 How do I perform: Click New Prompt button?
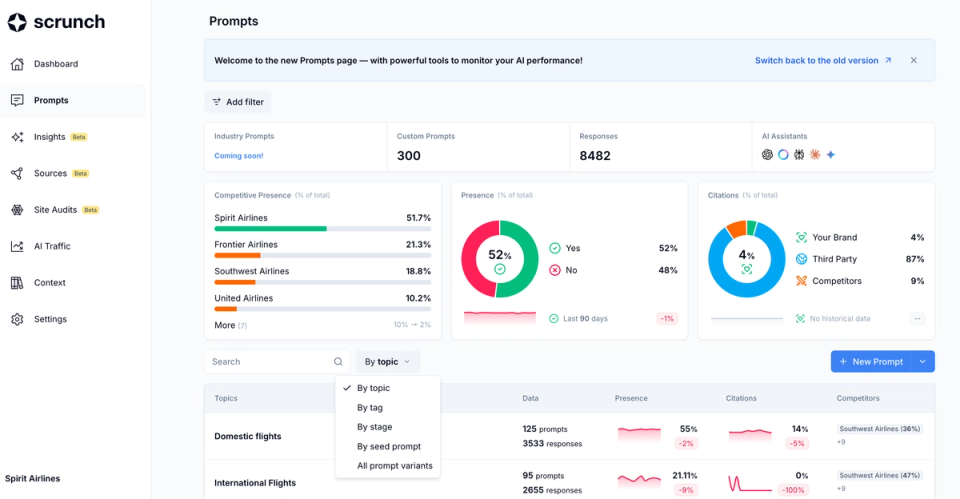tap(871, 362)
